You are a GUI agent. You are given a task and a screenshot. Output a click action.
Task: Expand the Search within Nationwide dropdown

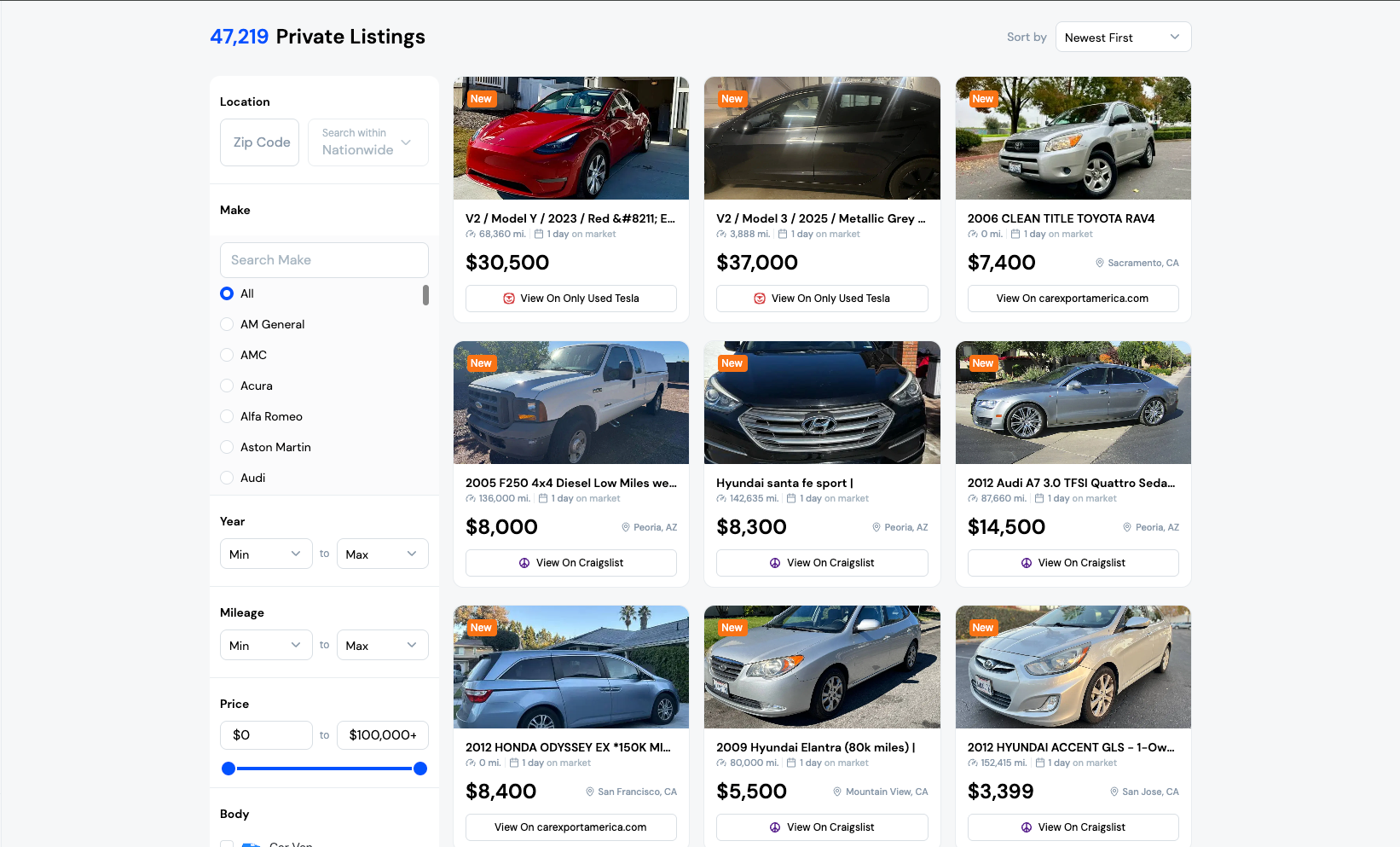point(367,142)
